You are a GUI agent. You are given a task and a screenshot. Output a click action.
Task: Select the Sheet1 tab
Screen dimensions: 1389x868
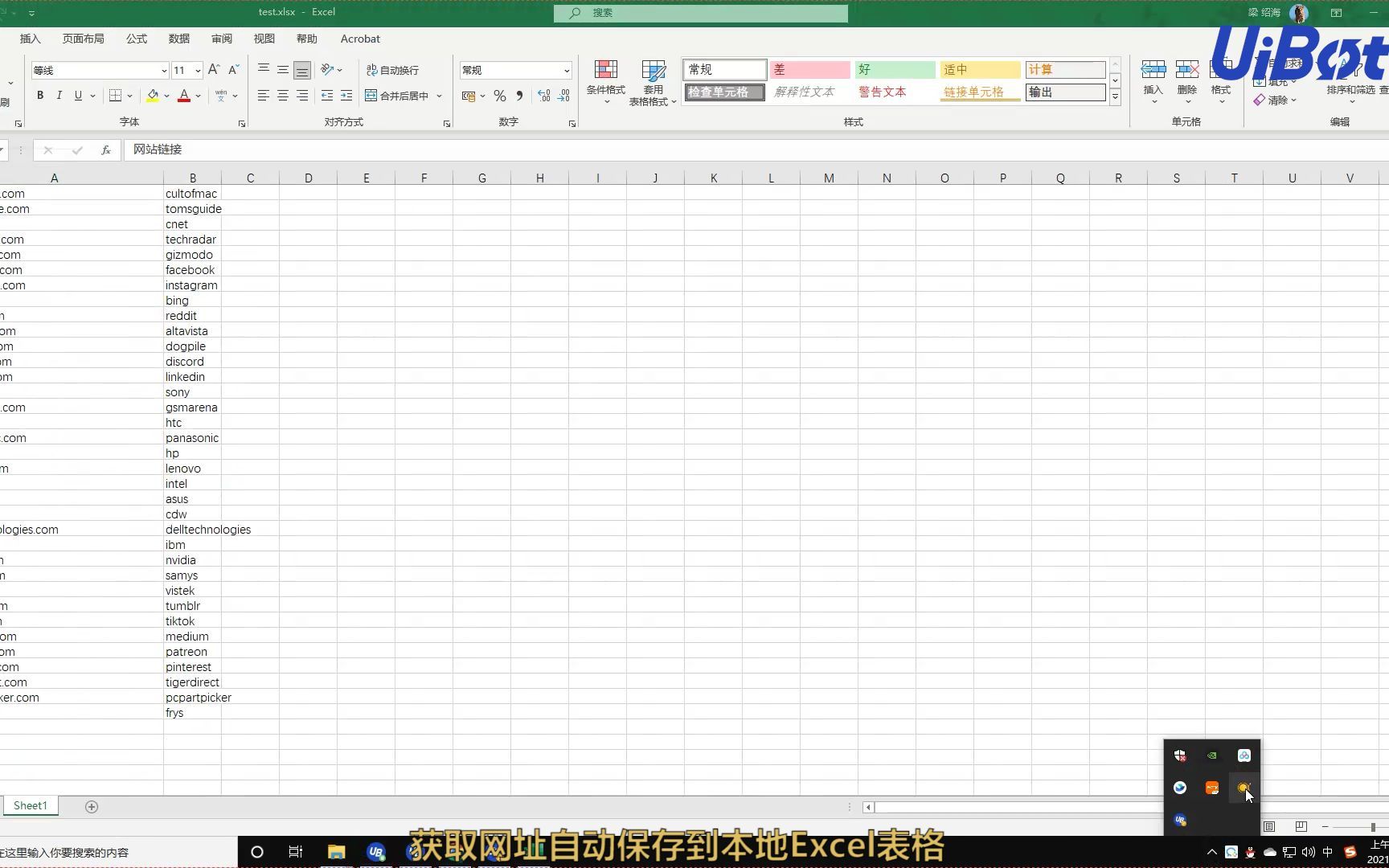click(31, 805)
